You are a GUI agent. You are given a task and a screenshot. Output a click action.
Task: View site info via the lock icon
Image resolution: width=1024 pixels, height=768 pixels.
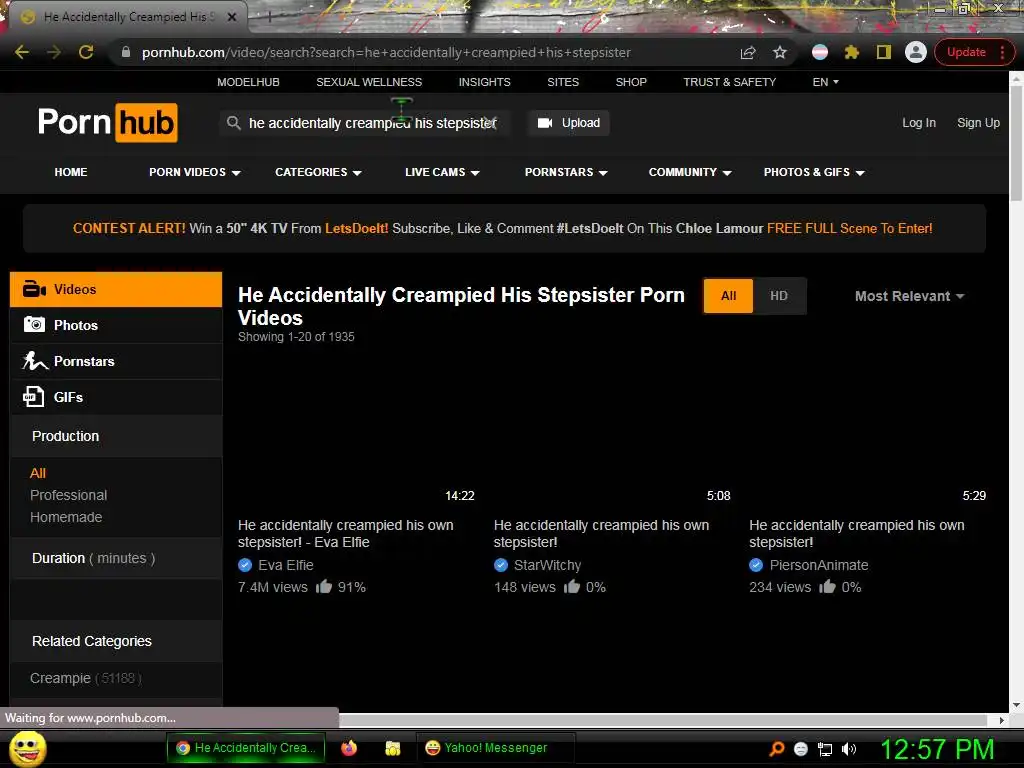click(126, 52)
